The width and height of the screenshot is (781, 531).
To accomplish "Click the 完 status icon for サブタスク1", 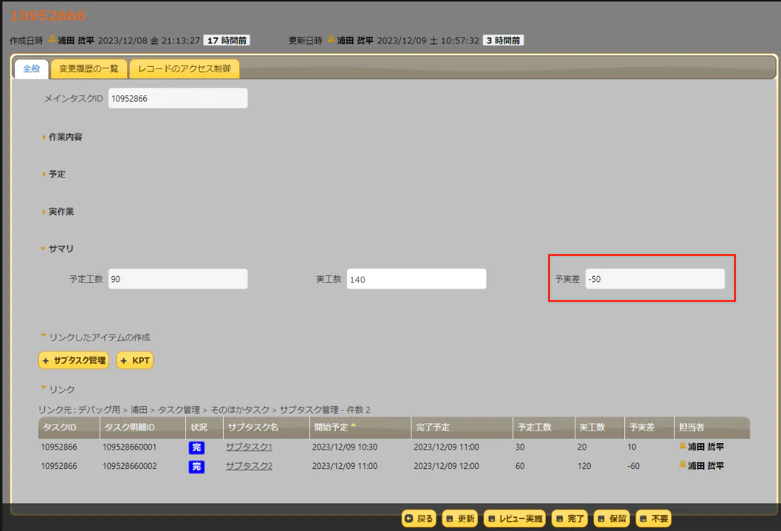I will pos(197,447).
